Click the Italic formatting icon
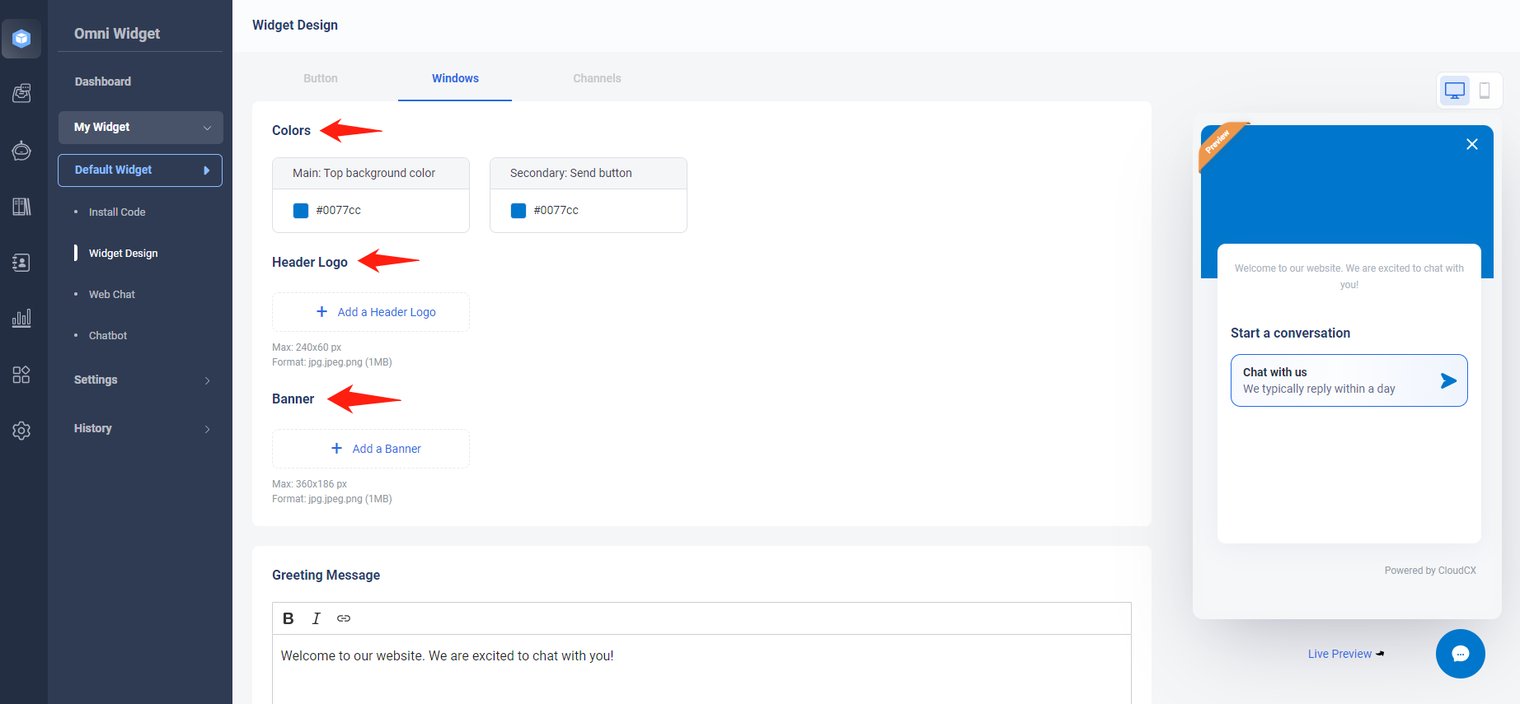Image resolution: width=1520 pixels, height=704 pixels. [x=316, y=618]
